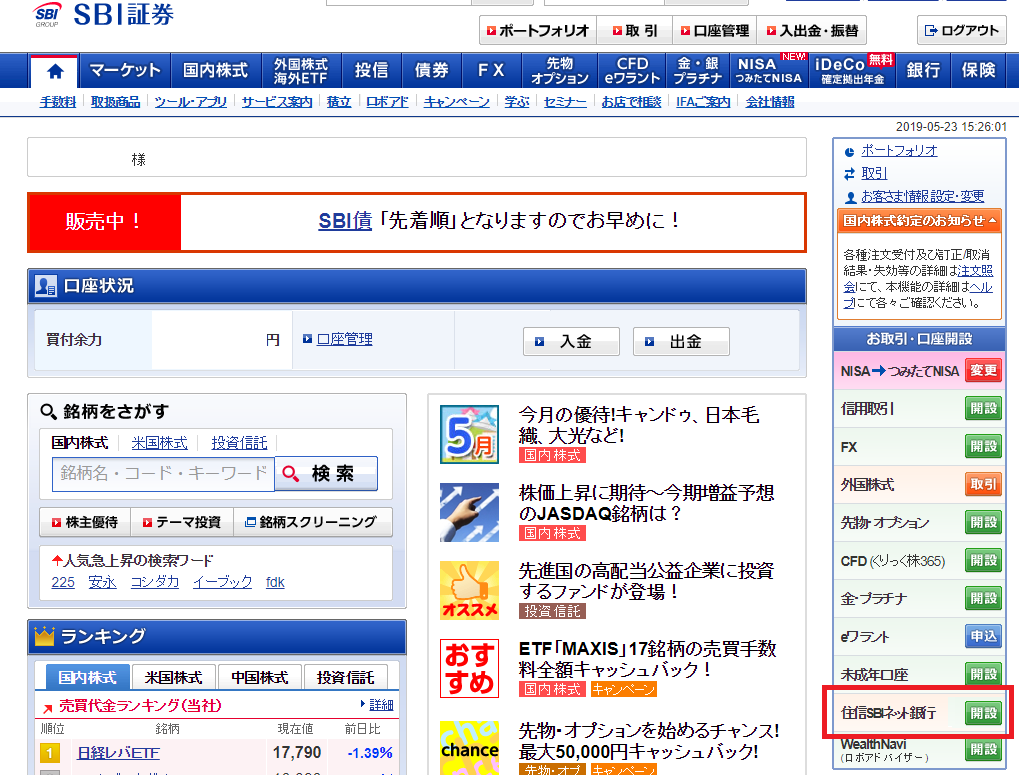Open the マーケット menu
This screenshot has width=1019, height=775.
(124, 70)
